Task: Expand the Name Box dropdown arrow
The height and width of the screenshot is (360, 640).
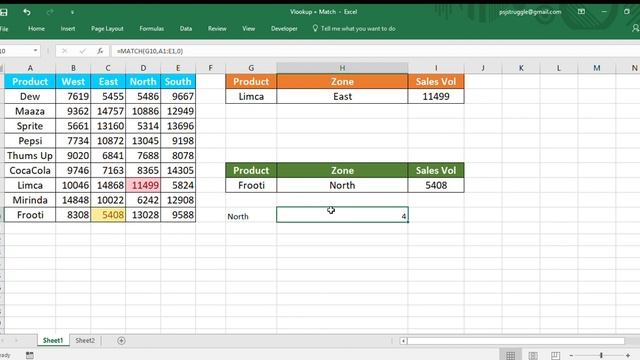Action: coord(36,51)
